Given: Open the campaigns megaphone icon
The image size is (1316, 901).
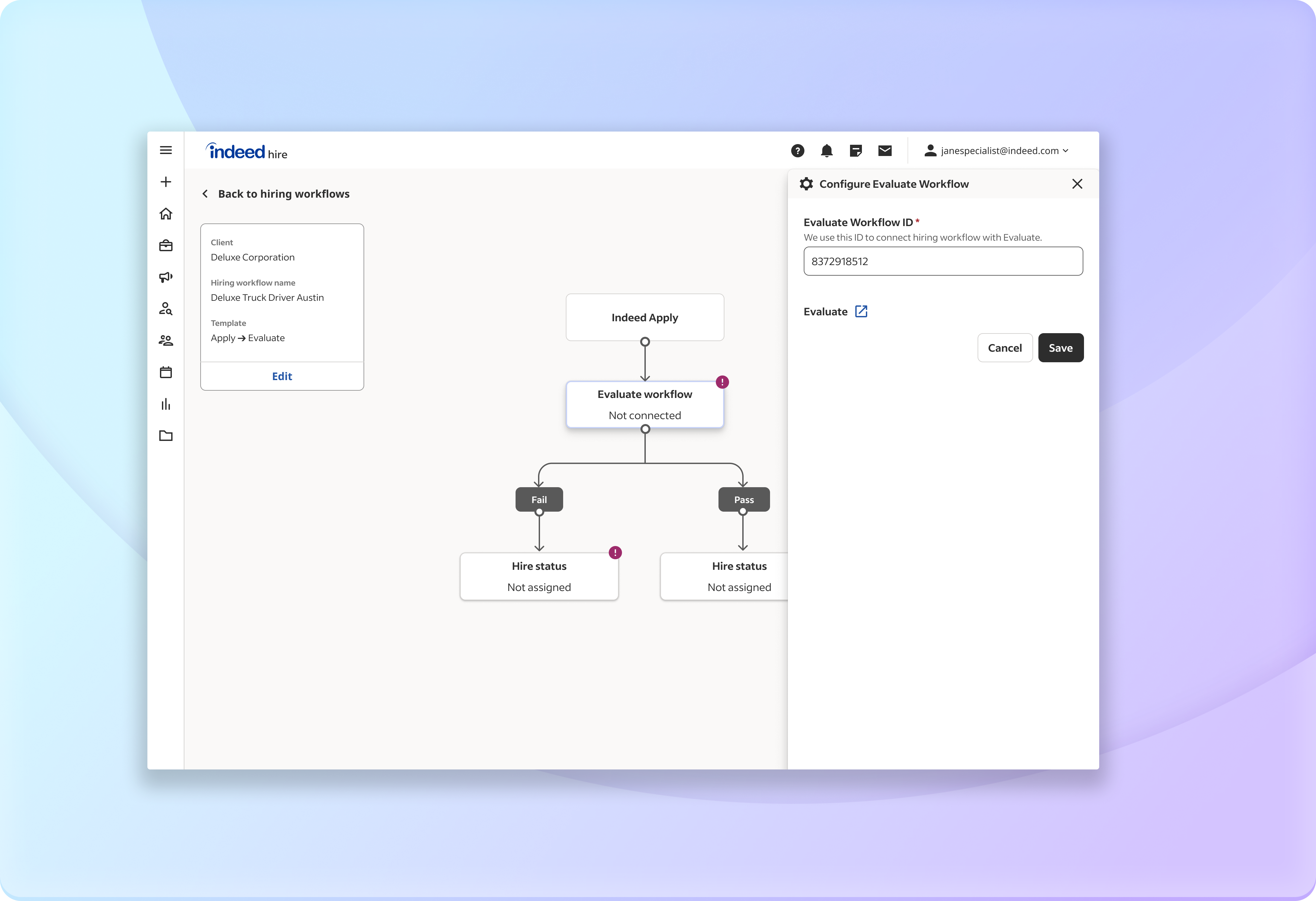Looking at the screenshot, I should tap(166, 277).
